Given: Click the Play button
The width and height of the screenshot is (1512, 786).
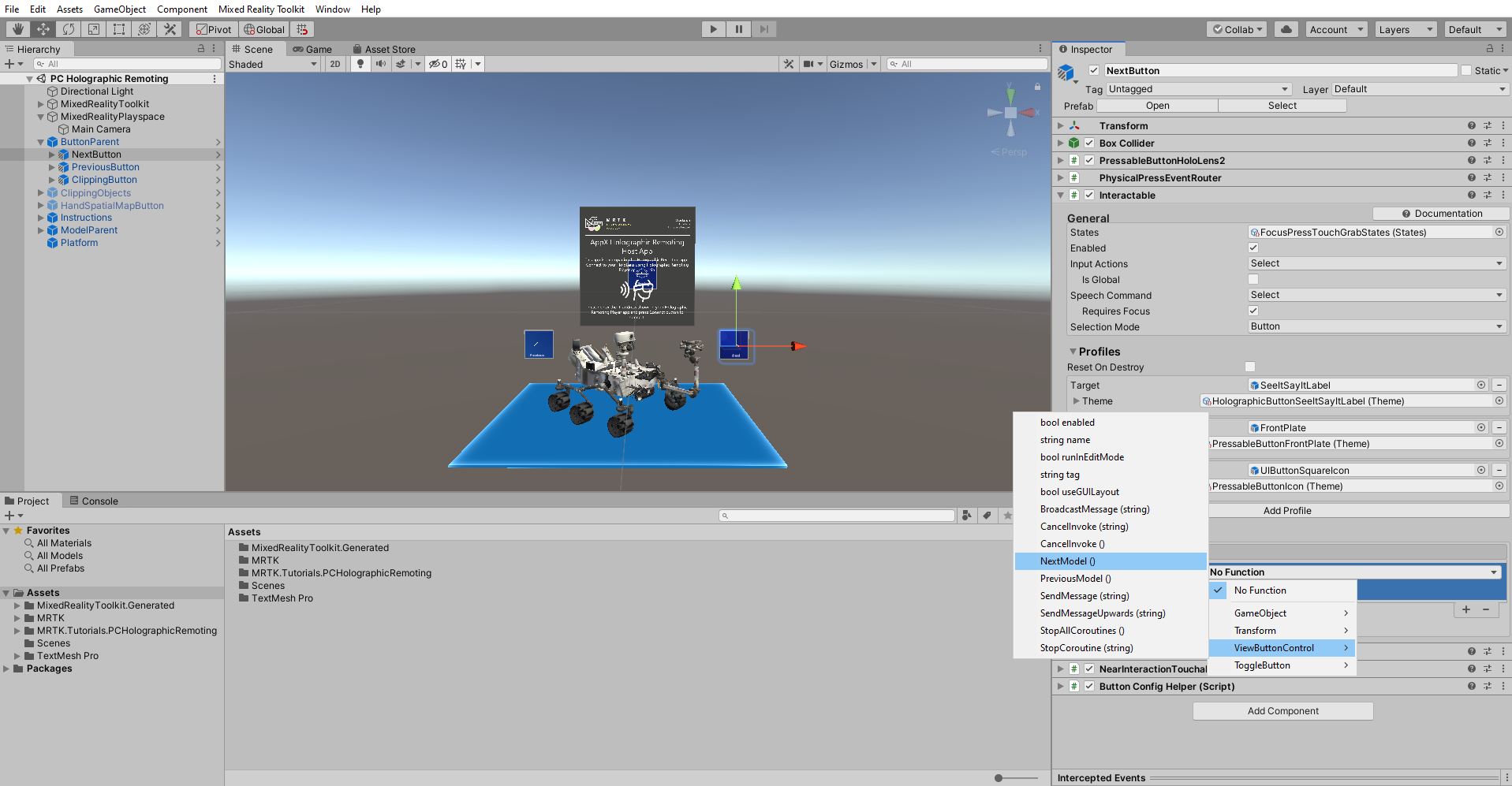Looking at the screenshot, I should tap(713, 29).
